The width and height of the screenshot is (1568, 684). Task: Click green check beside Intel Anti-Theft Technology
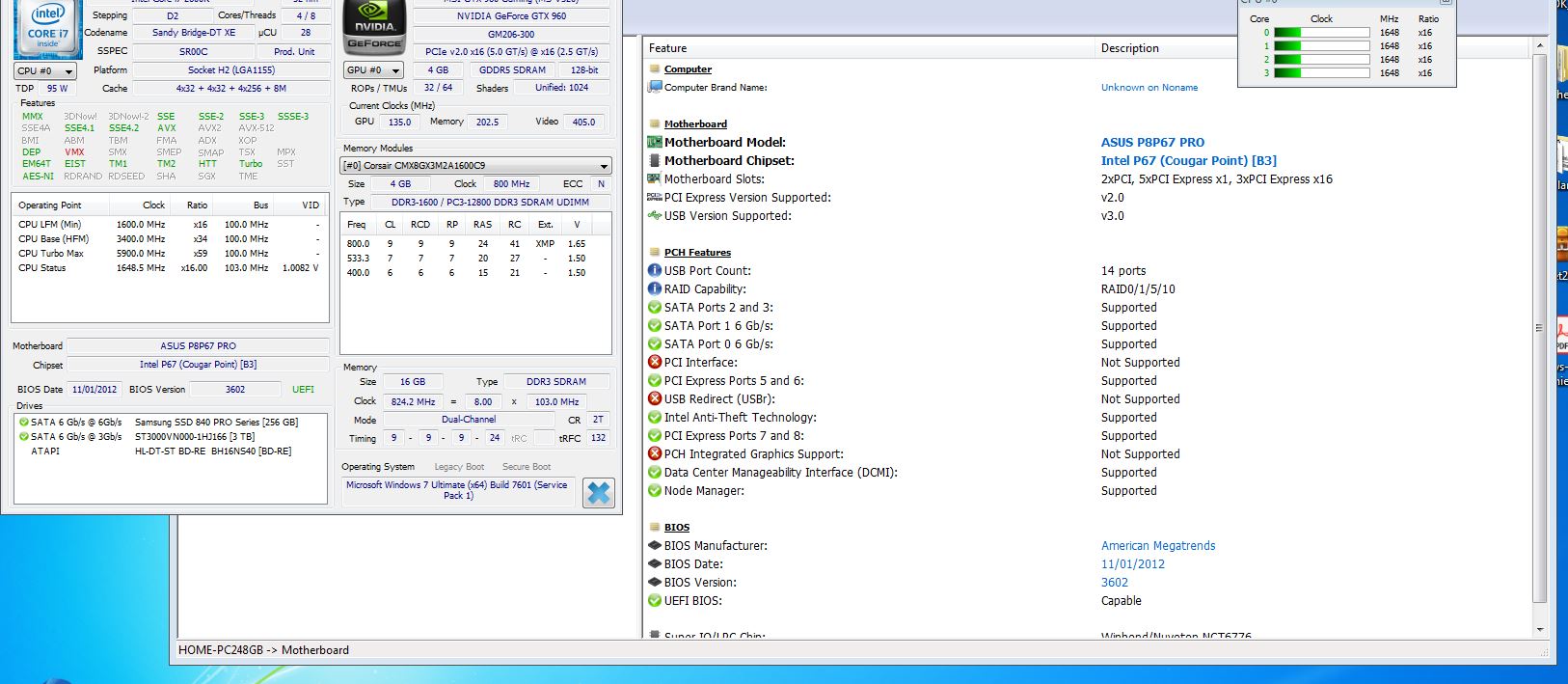[x=655, y=417]
